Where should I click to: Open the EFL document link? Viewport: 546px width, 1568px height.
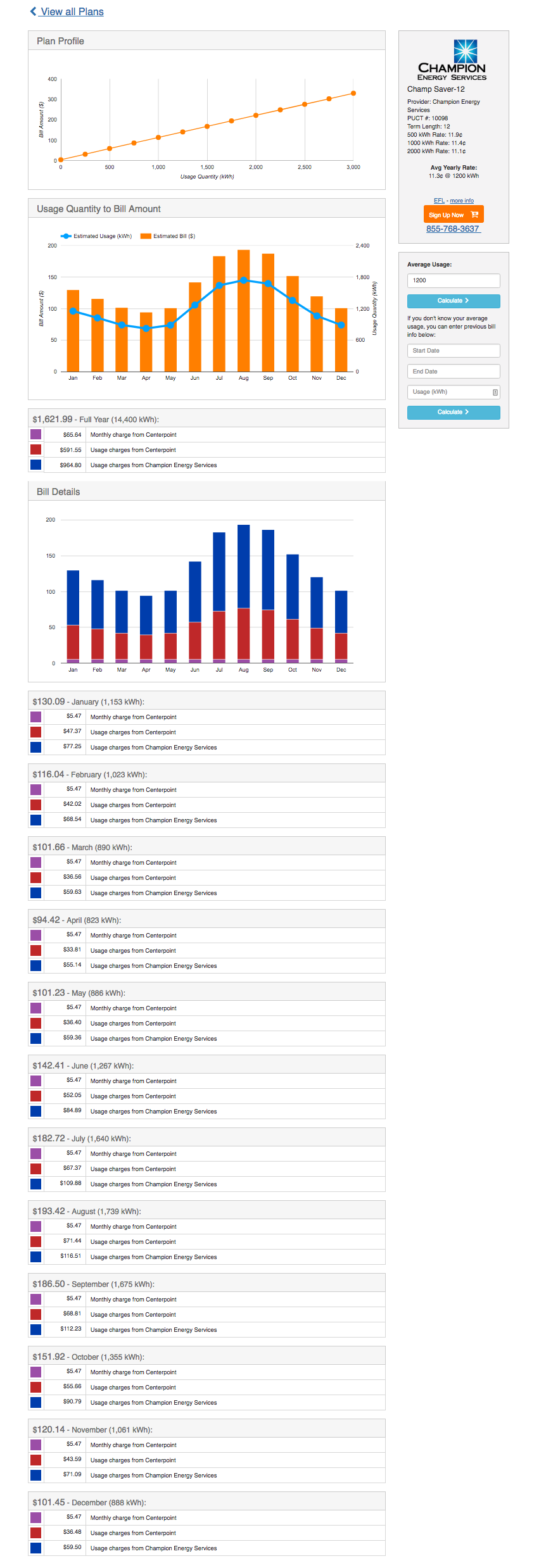coord(439,201)
